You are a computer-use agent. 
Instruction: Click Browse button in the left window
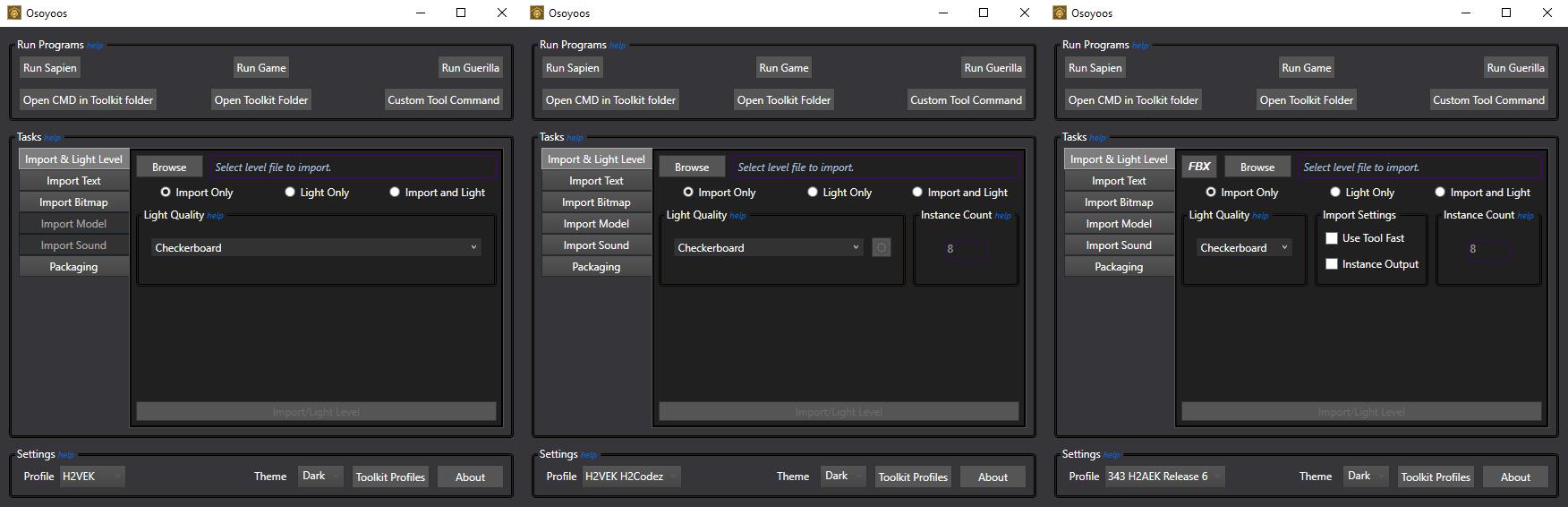tap(169, 168)
